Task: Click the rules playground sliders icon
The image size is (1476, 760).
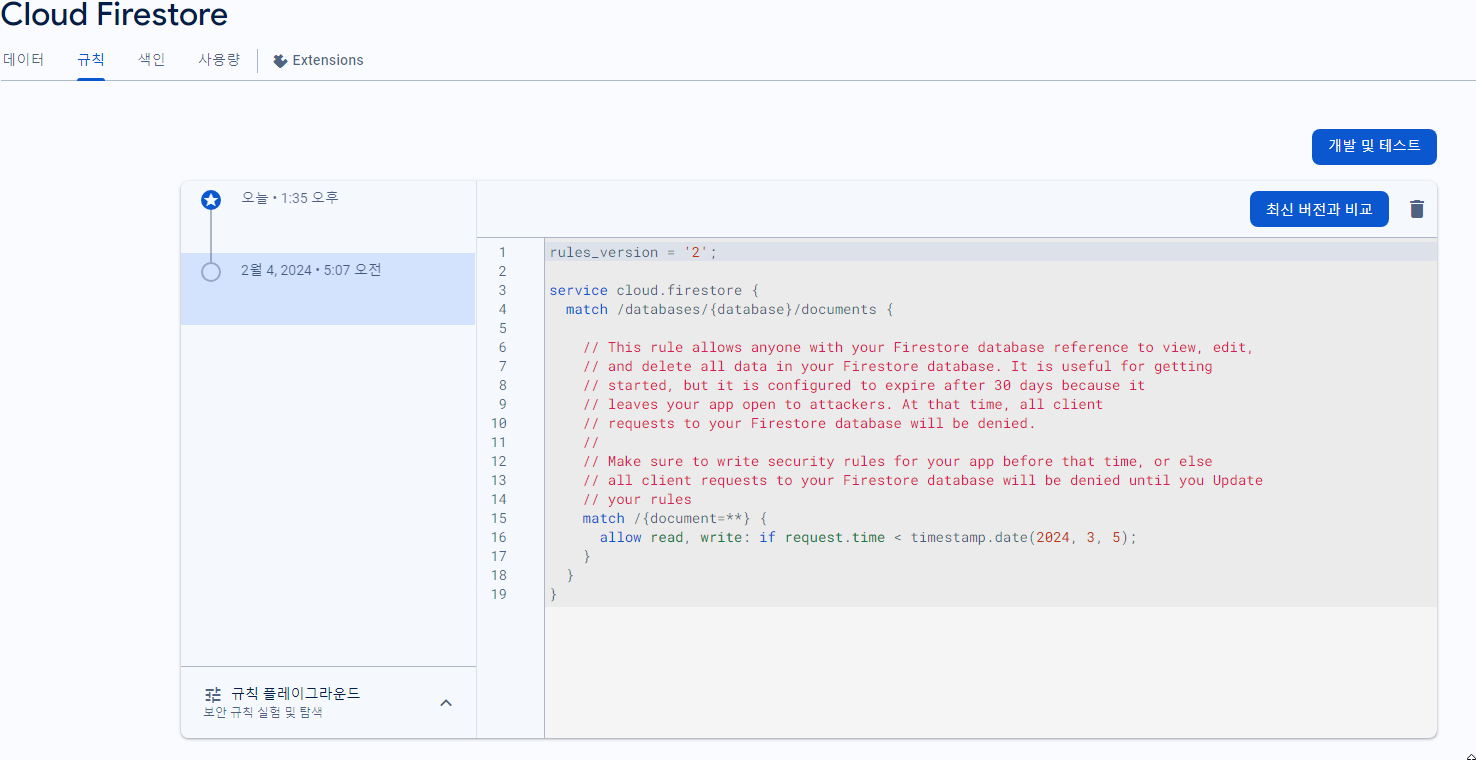Action: [213, 694]
